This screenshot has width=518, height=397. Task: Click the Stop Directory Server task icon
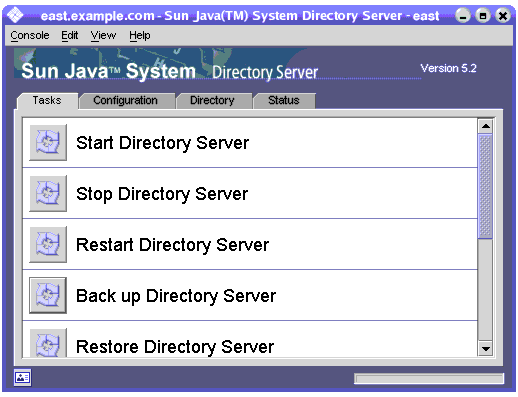click(48, 193)
